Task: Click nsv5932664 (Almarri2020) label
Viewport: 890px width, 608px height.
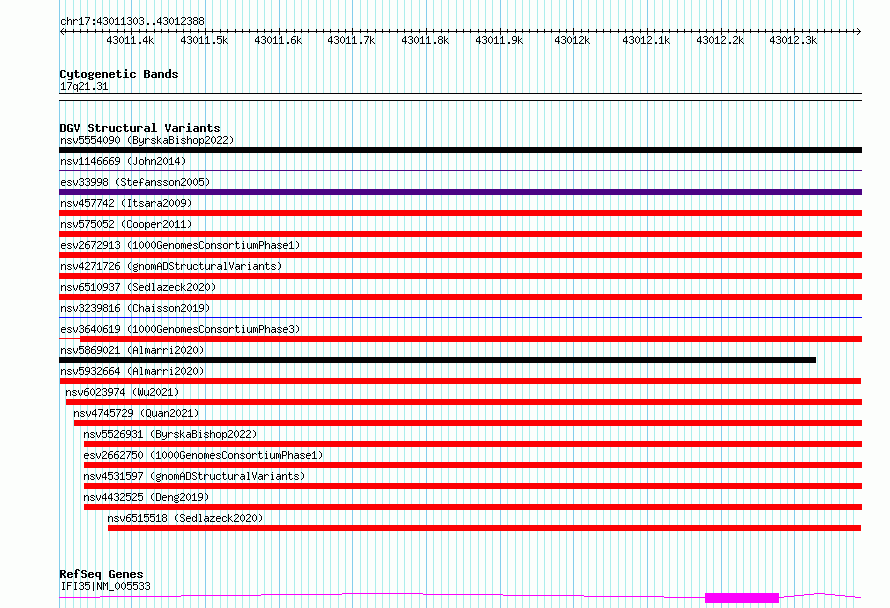Action: [132, 371]
